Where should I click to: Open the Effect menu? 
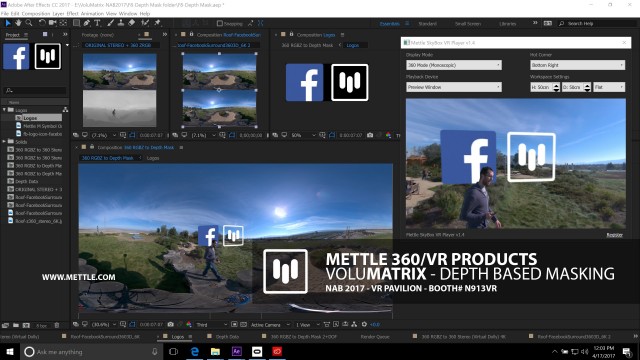click(x=72, y=13)
